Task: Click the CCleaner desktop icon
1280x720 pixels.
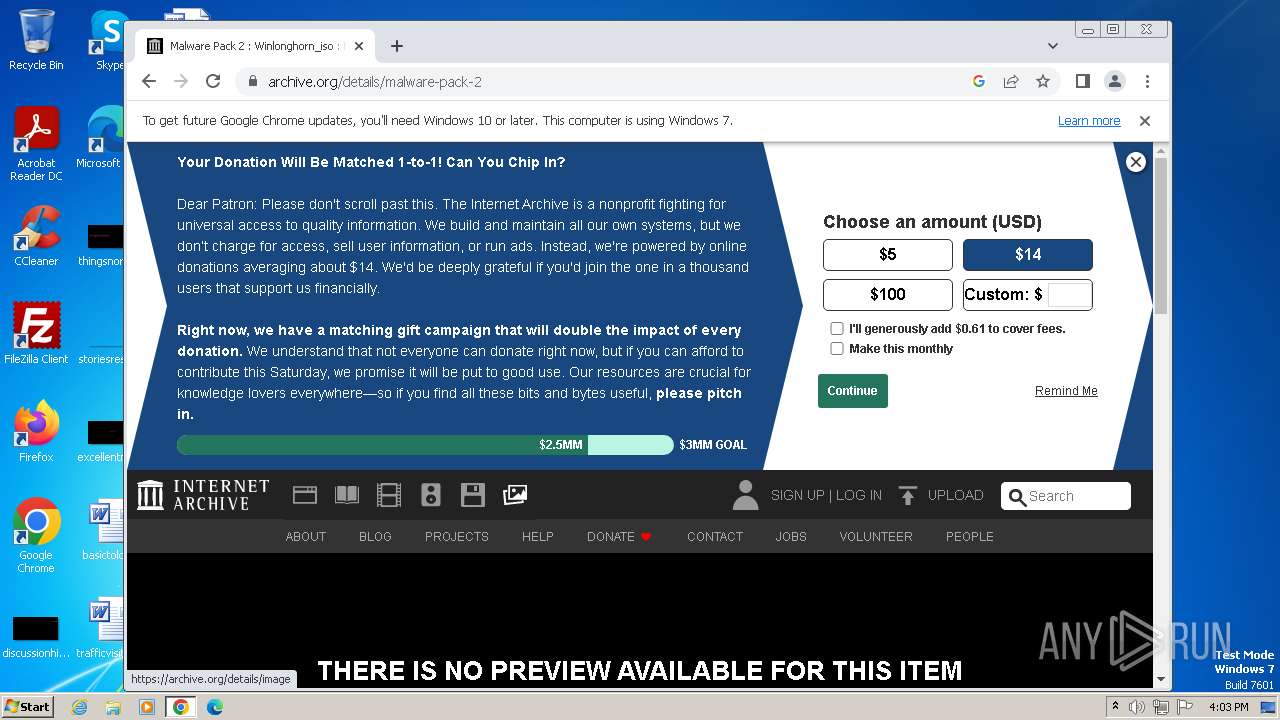Action: pyautogui.click(x=36, y=236)
